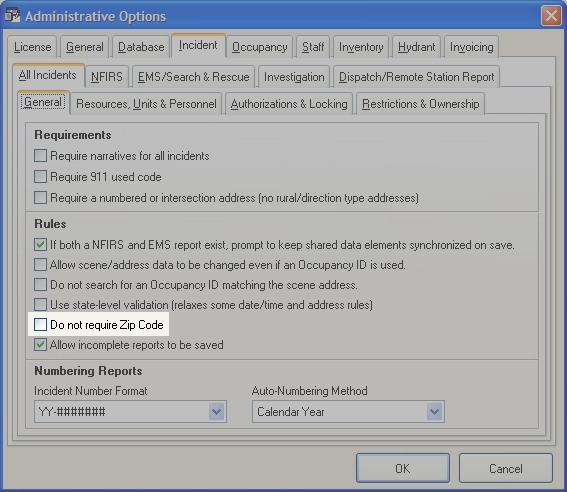
Task: Disable NFIRS and EMS synchronization prompt checkbox
Action: tap(40, 245)
